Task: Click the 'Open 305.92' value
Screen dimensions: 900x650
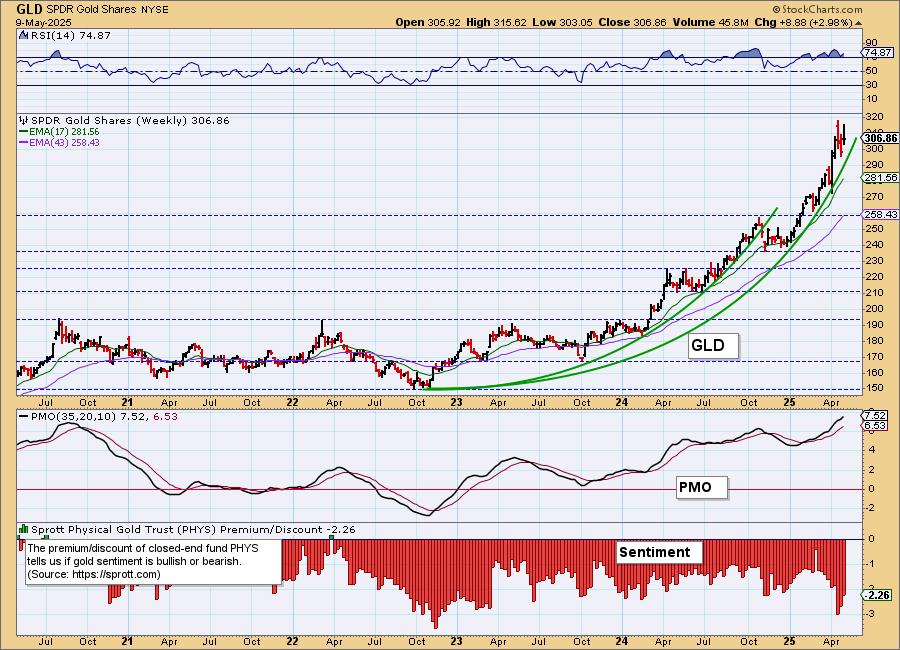Action: tap(428, 22)
